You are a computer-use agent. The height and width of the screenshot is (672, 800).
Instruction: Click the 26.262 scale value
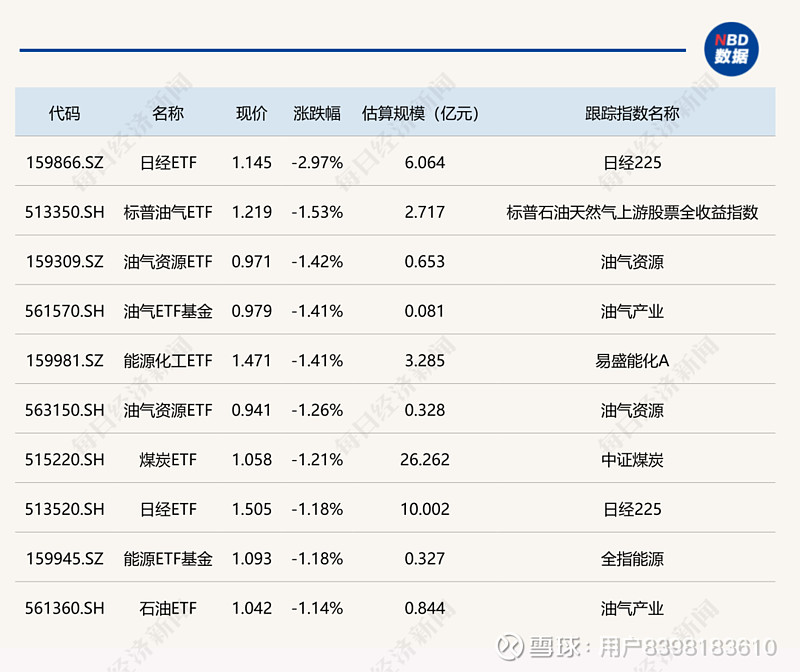point(427,459)
